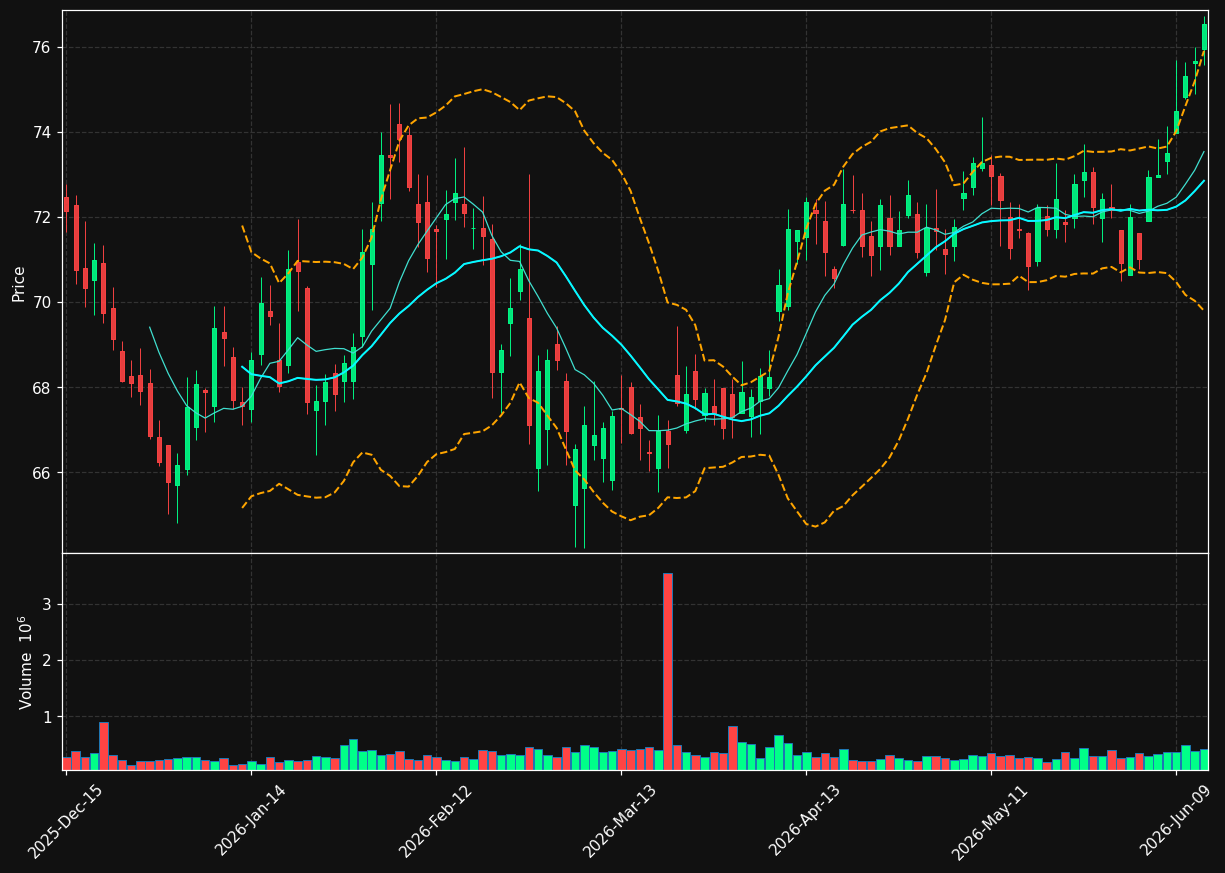Click the 2026-May-11 date label
The height and width of the screenshot is (873, 1225).
click(x=990, y=821)
